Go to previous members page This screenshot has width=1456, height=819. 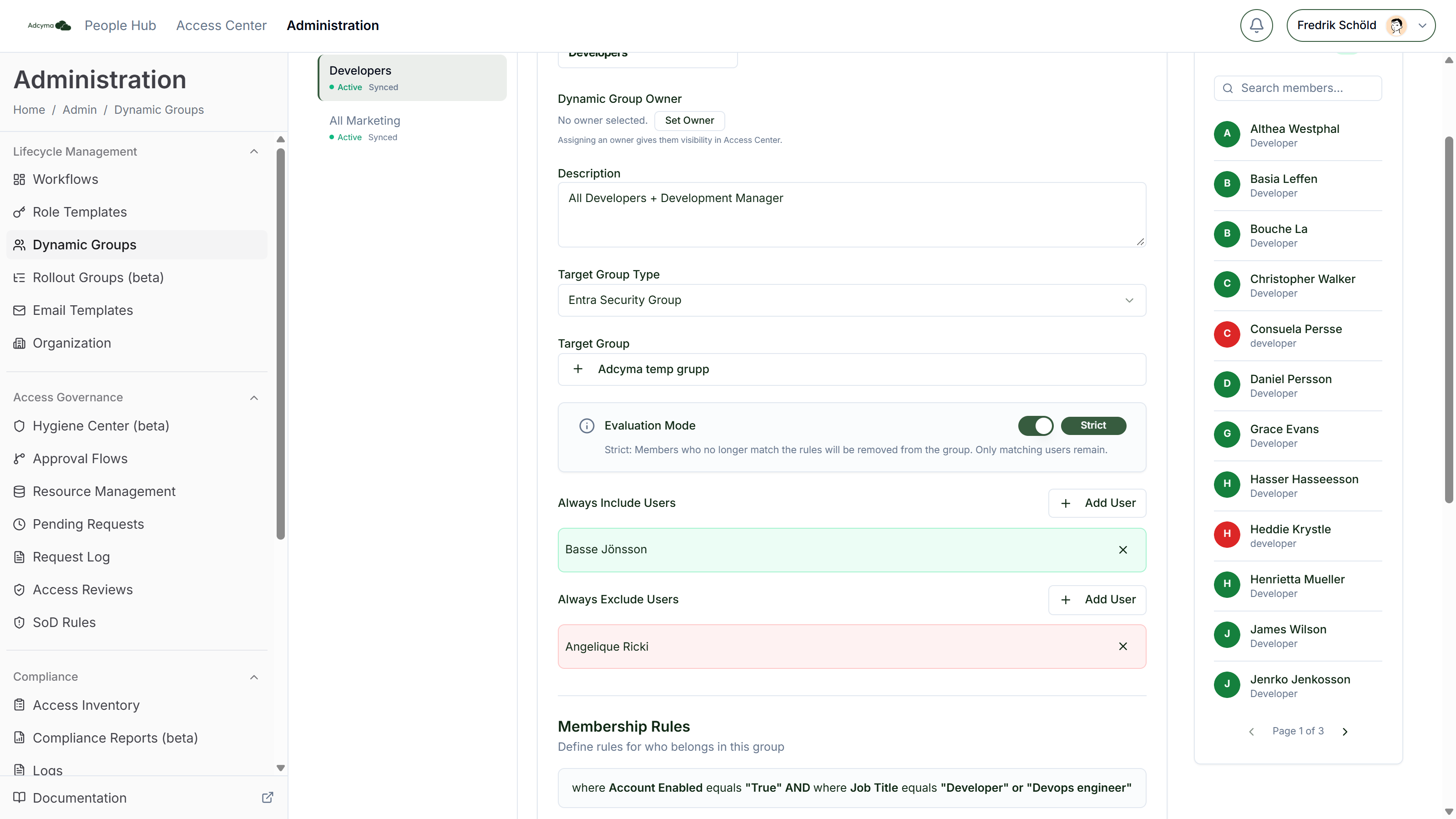click(x=1251, y=731)
